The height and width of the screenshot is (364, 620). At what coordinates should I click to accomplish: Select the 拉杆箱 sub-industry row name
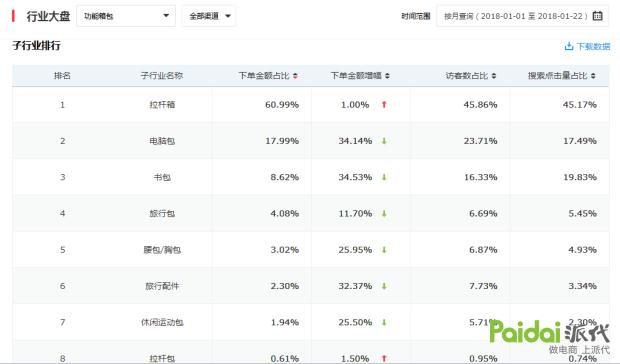(x=162, y=105)
